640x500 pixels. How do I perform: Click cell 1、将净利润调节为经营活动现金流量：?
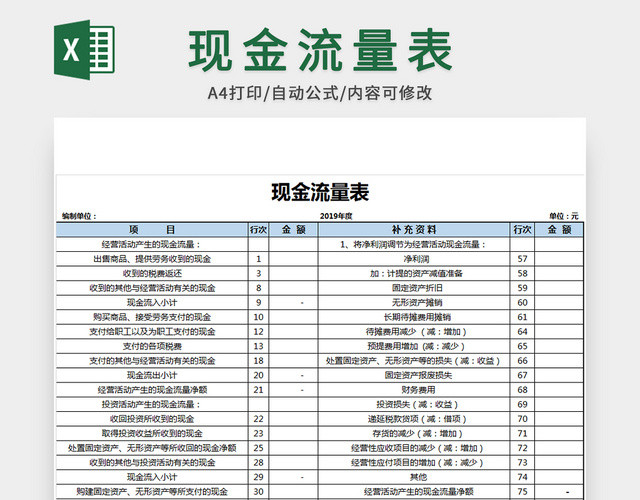pyautogui.click(x=414, y=244)
